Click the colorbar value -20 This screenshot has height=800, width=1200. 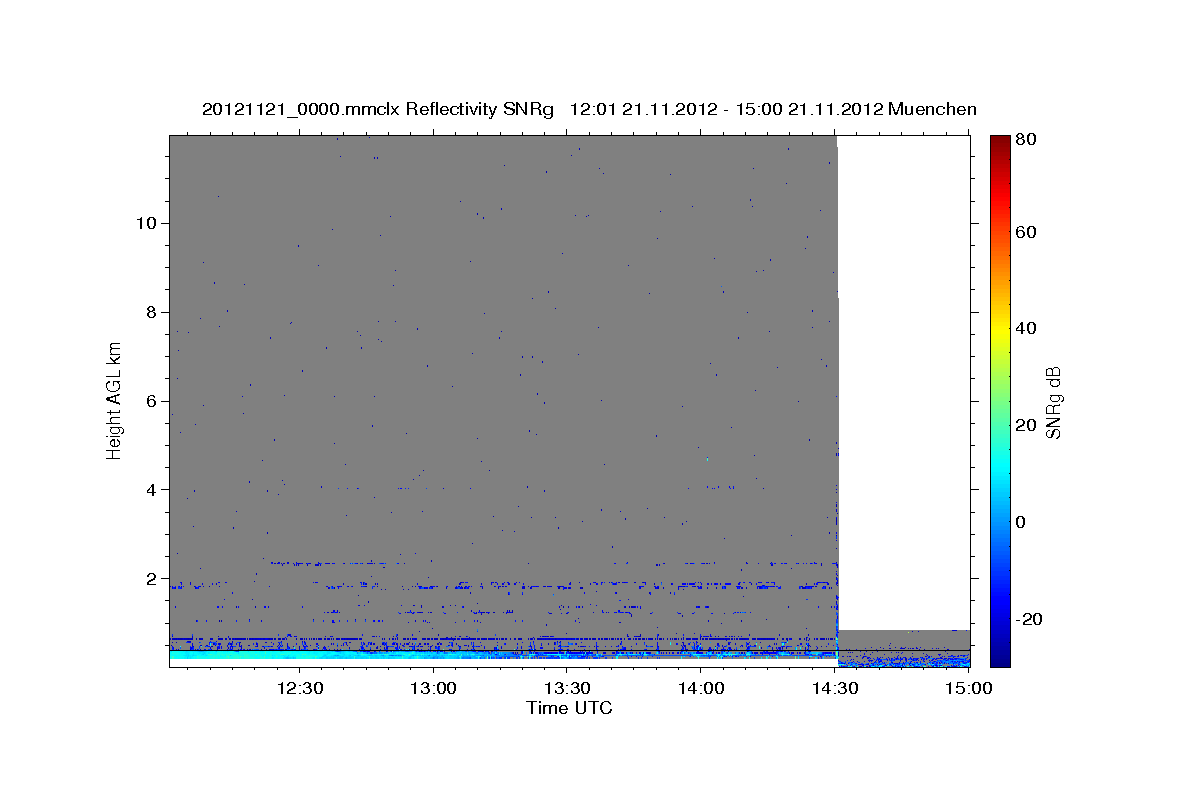[1028, 619]
